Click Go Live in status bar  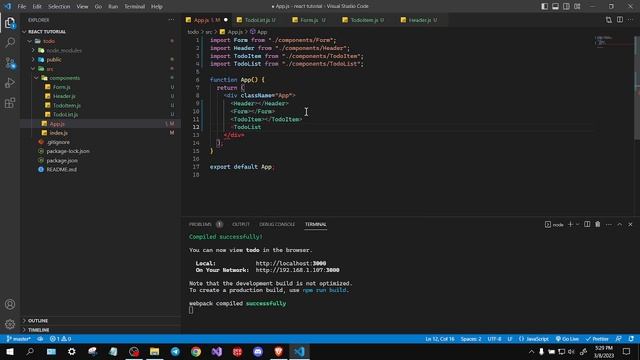(567, 339)
